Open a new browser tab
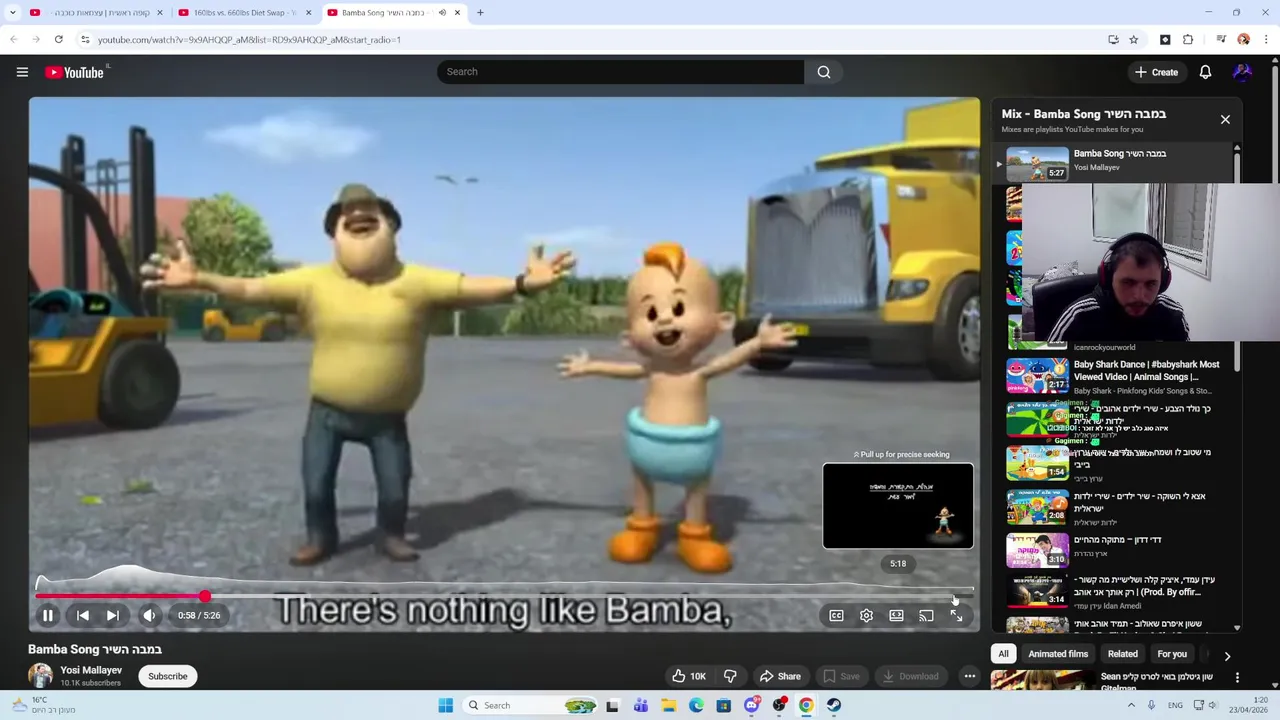This screenshot has height=720, width=1280. tap(480, 13)
